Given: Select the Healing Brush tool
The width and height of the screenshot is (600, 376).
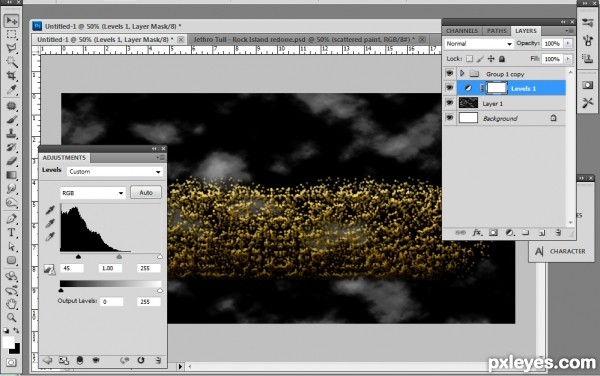Looking at the screenshot, I should (x=11, y=106).
